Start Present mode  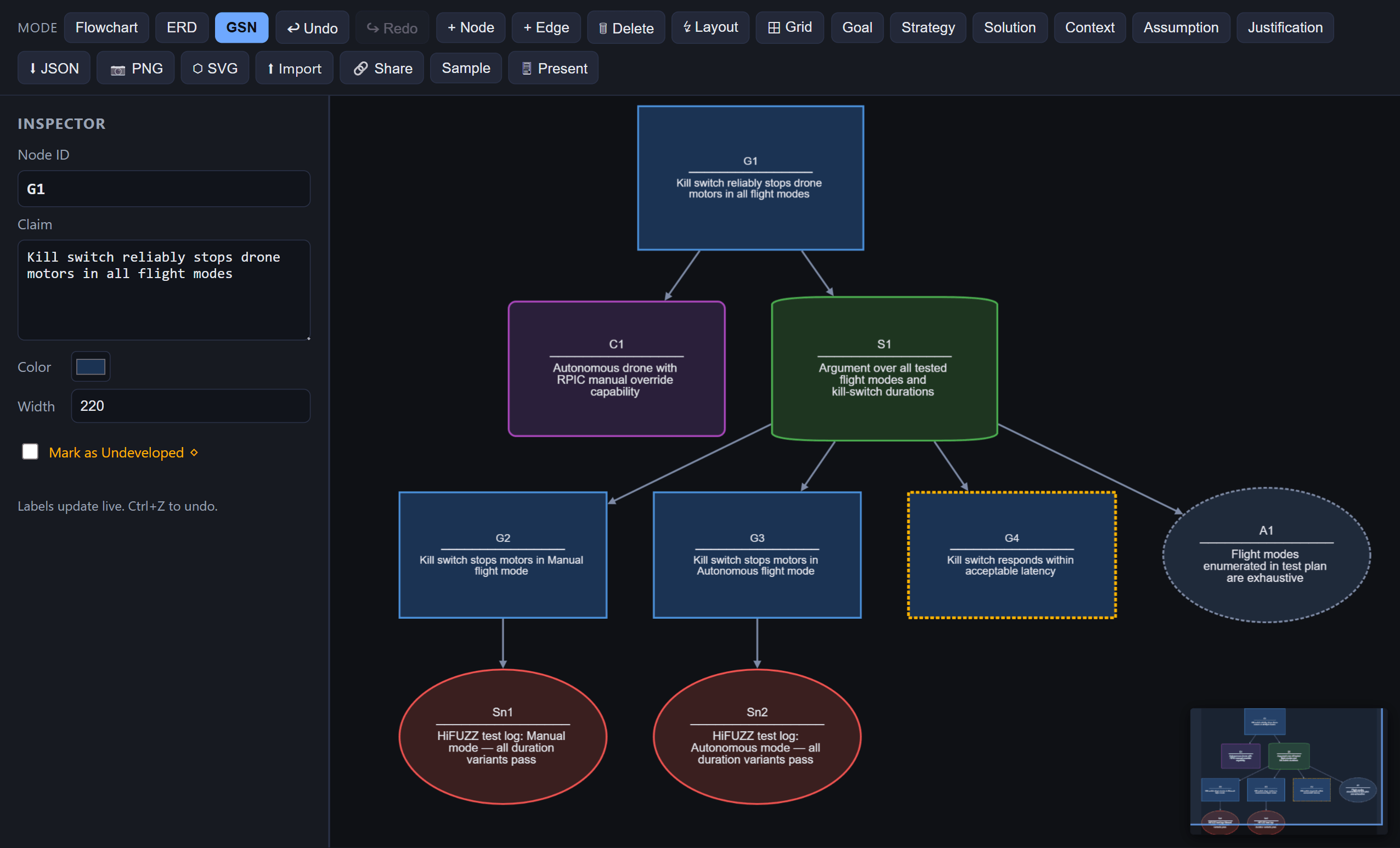tap(553, 68)
